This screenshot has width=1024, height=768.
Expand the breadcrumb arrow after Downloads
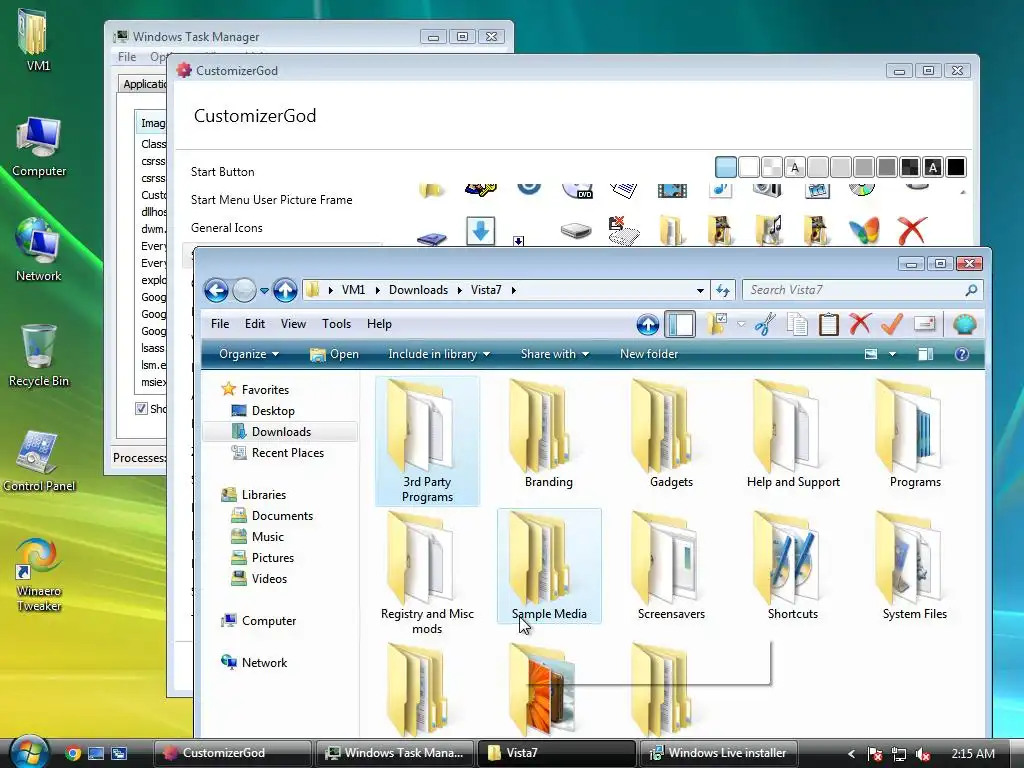click(x=460, y=290)
